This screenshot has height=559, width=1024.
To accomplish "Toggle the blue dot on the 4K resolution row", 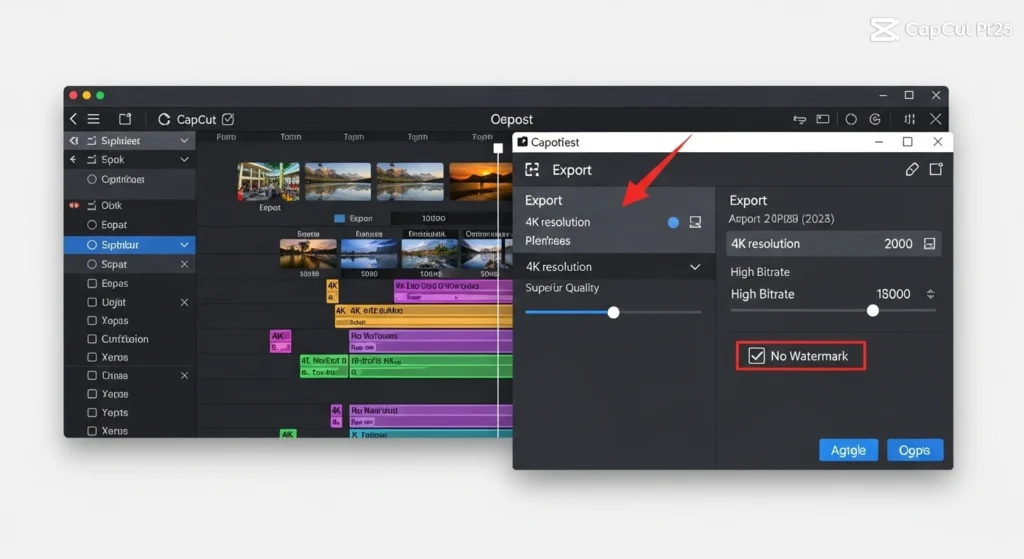I will pos(673,223).
